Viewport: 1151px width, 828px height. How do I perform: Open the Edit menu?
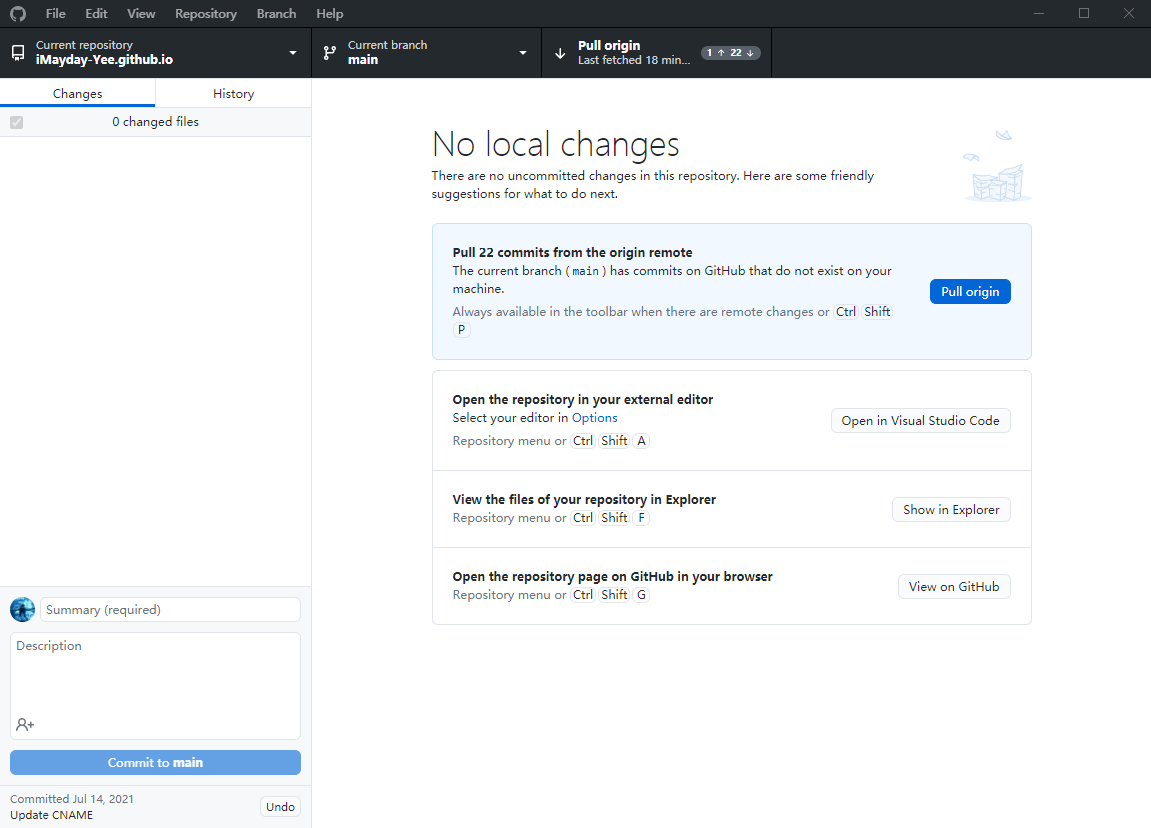click(96, 14)
